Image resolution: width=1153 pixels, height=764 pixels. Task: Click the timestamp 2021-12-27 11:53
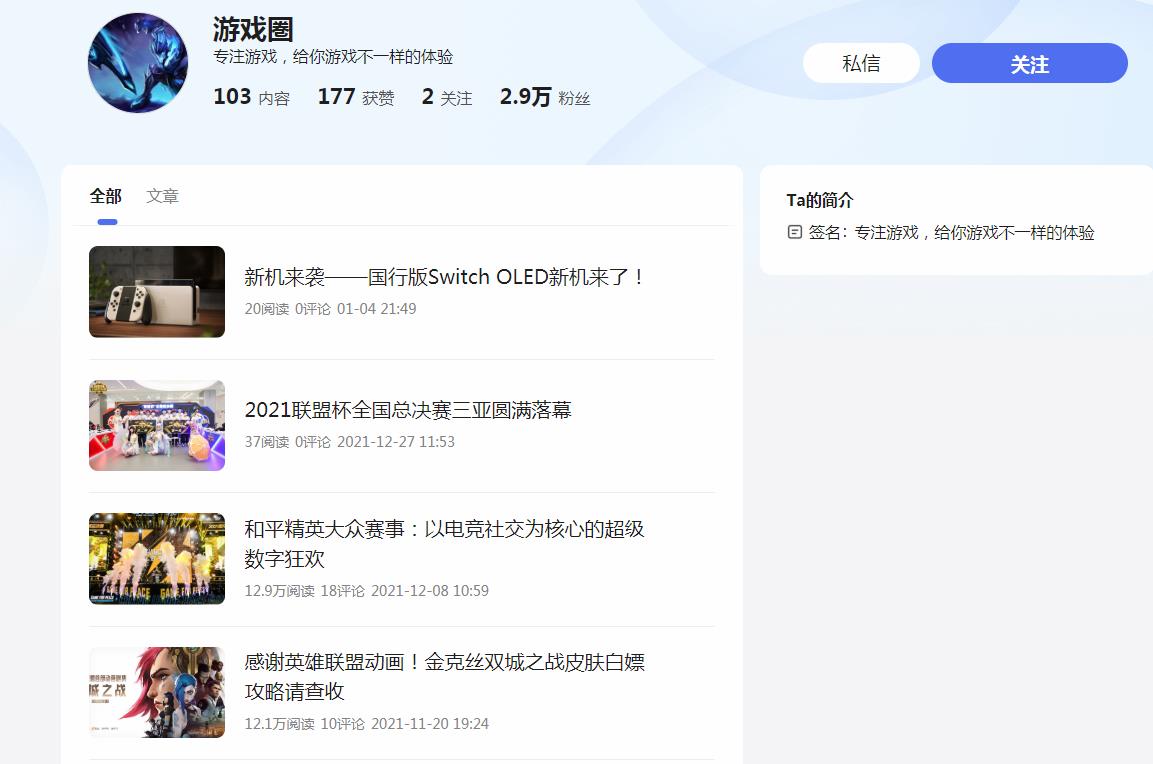click(396, 442)
